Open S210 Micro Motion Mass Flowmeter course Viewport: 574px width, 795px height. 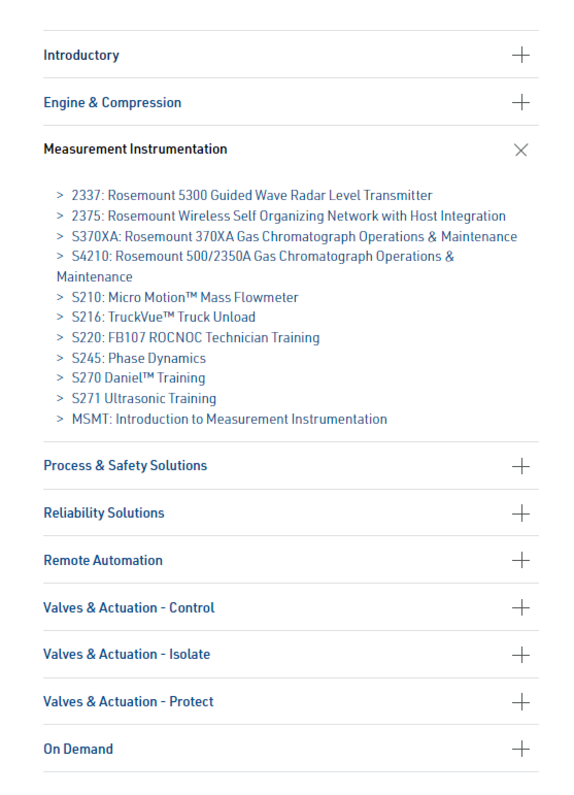[x=185, y=297]
